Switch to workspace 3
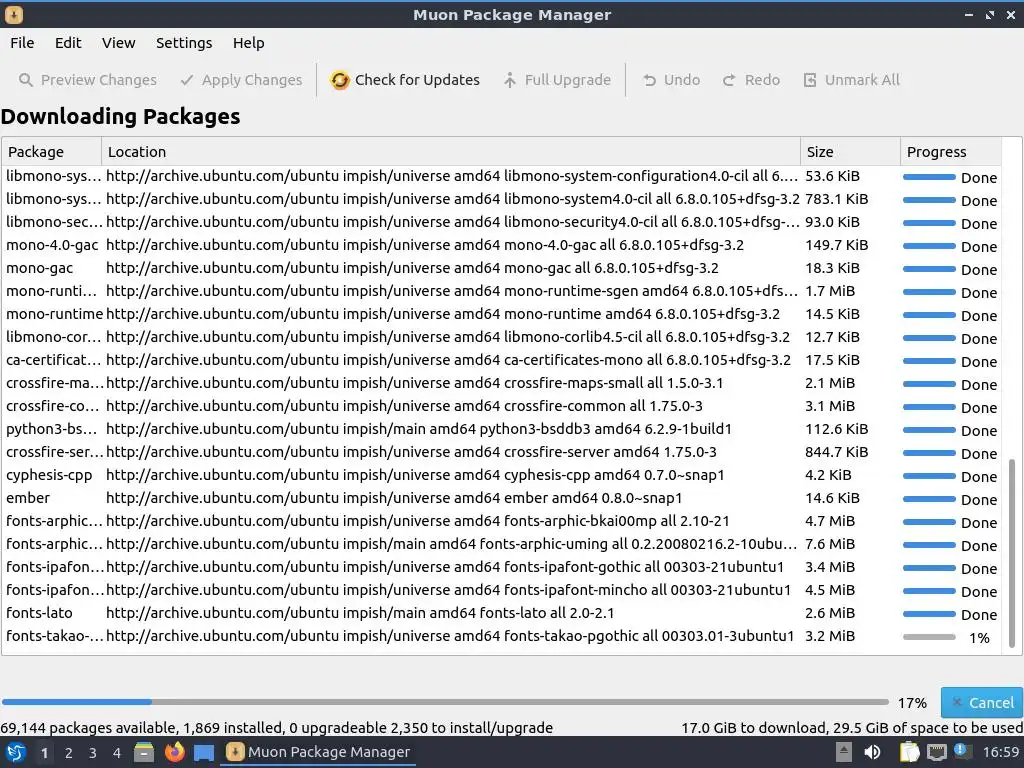Screen dimensions: 1024x768 coord(93,753)
